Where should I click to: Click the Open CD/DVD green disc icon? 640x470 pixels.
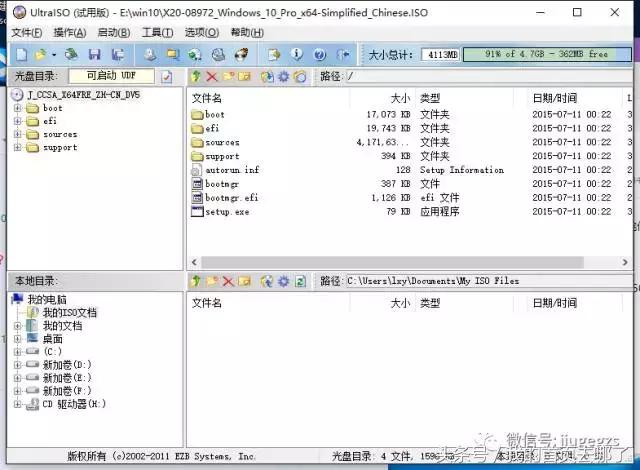(71, 54)
